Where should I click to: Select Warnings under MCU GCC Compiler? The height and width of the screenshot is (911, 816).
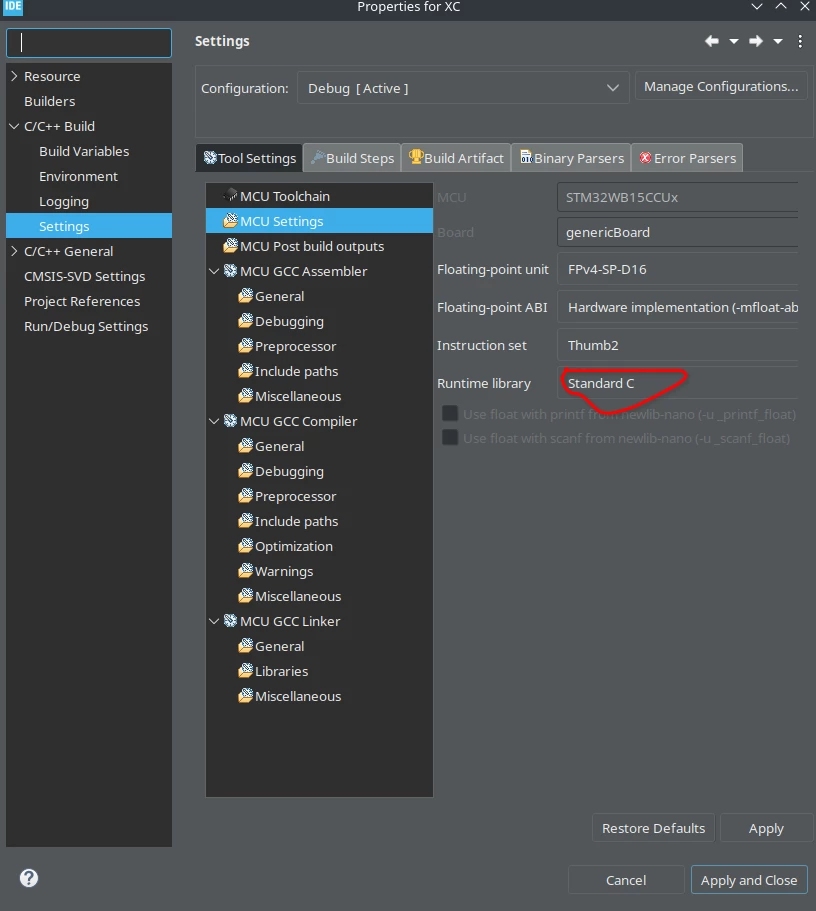pyautogui.click(x=284, y=571)
